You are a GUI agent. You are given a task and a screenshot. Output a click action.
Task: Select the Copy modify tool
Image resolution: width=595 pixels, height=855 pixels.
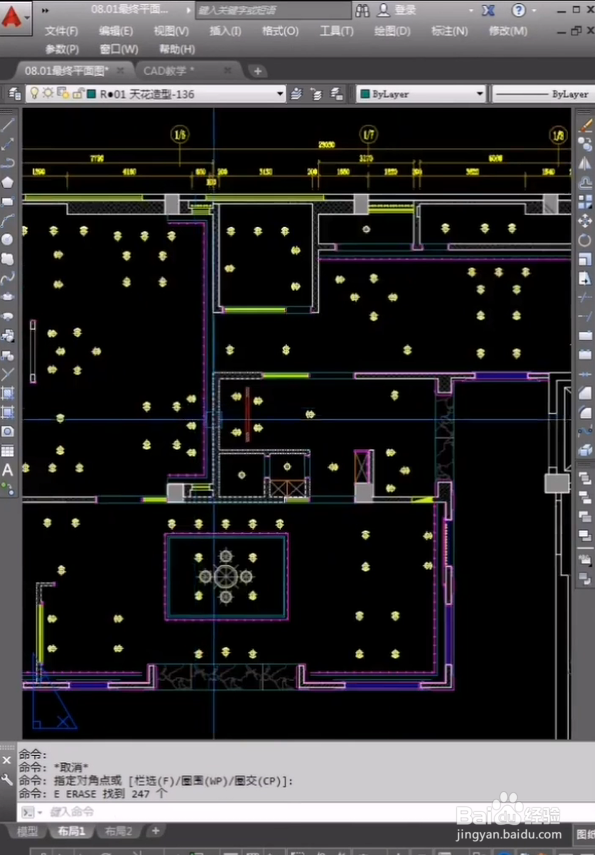(585, 144)
